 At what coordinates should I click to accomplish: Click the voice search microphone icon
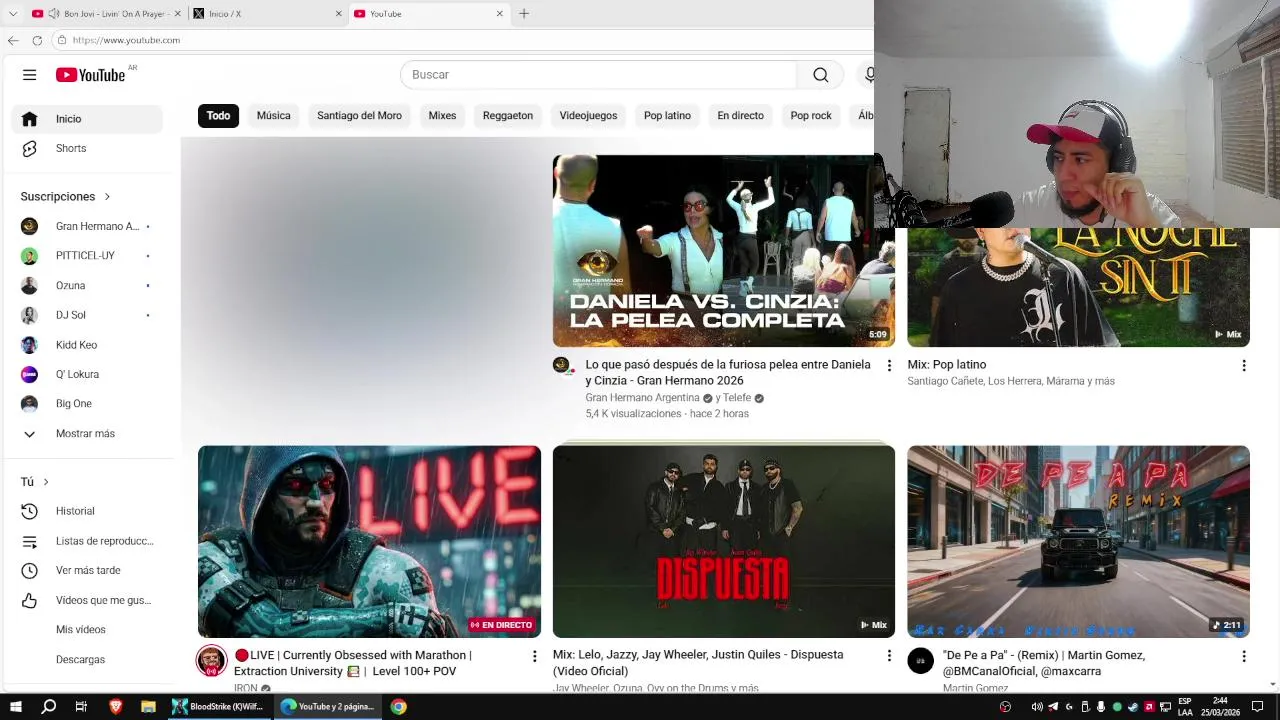tap(869, 75)
